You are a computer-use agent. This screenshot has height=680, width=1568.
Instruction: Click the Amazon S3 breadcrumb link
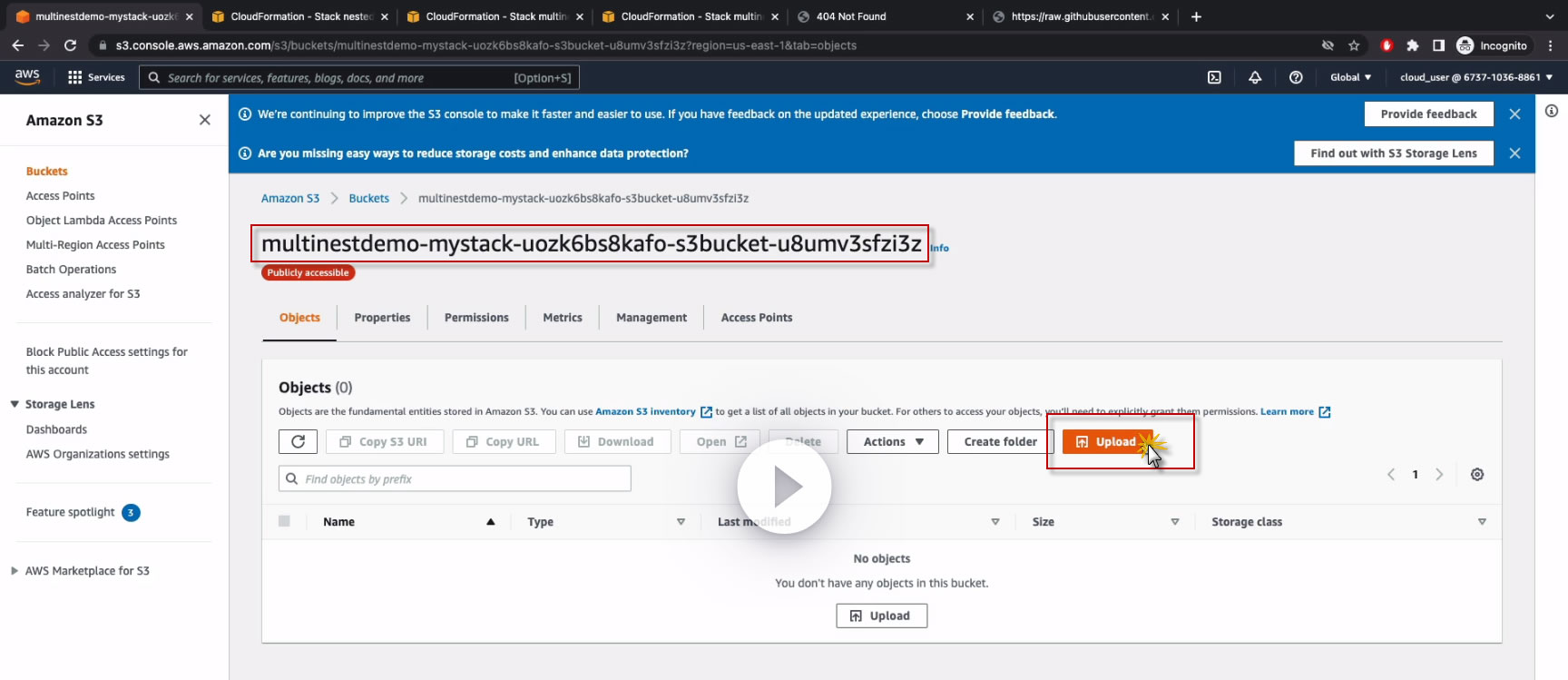[290, 199]
